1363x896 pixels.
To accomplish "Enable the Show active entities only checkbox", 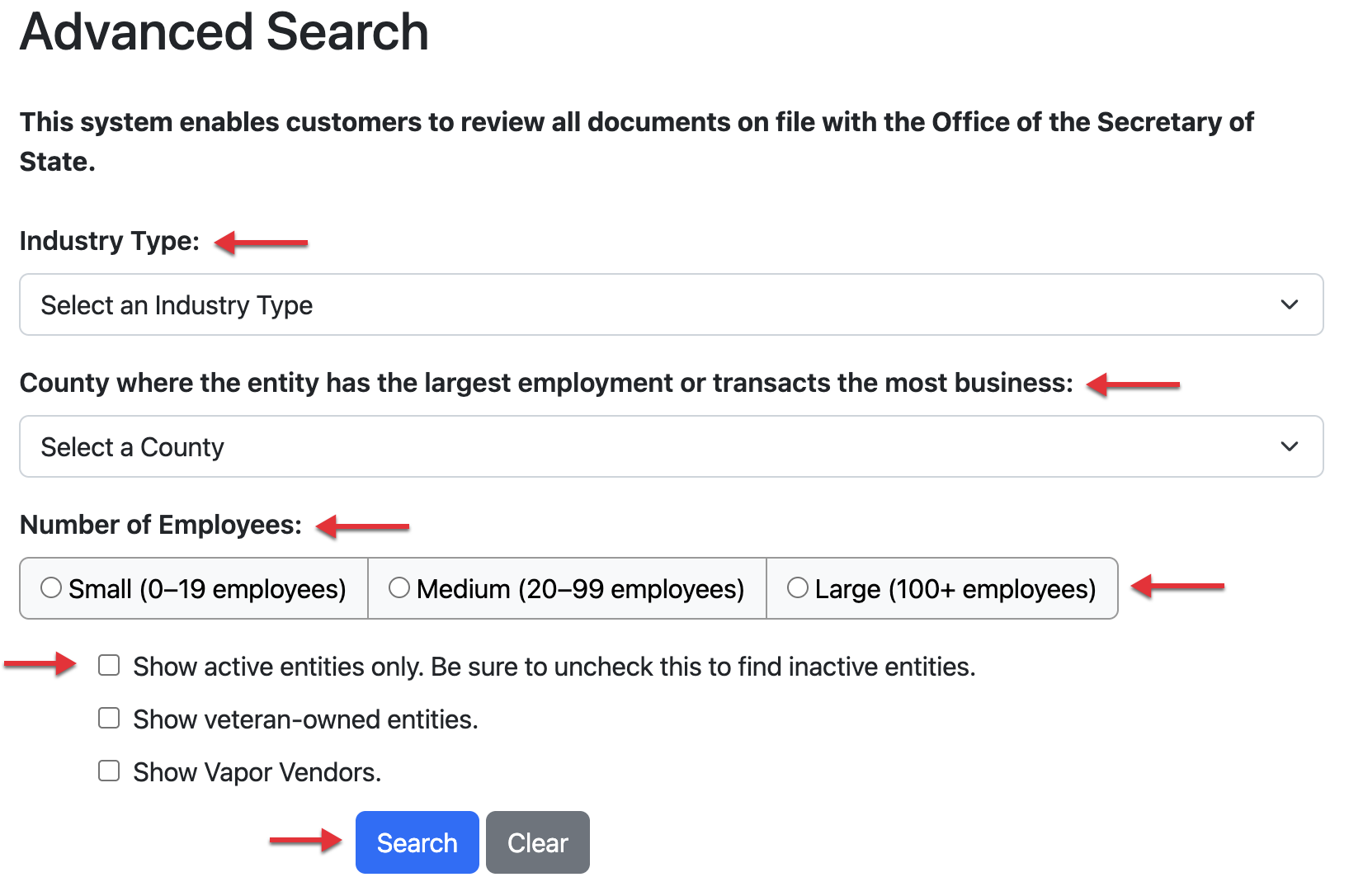I will pyautogui.click(x=109, y=665).
